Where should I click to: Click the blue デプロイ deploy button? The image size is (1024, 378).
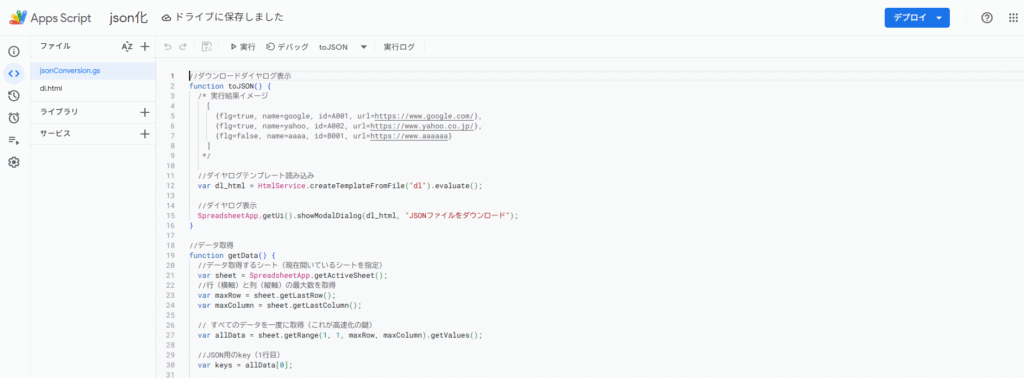point(917,18)
